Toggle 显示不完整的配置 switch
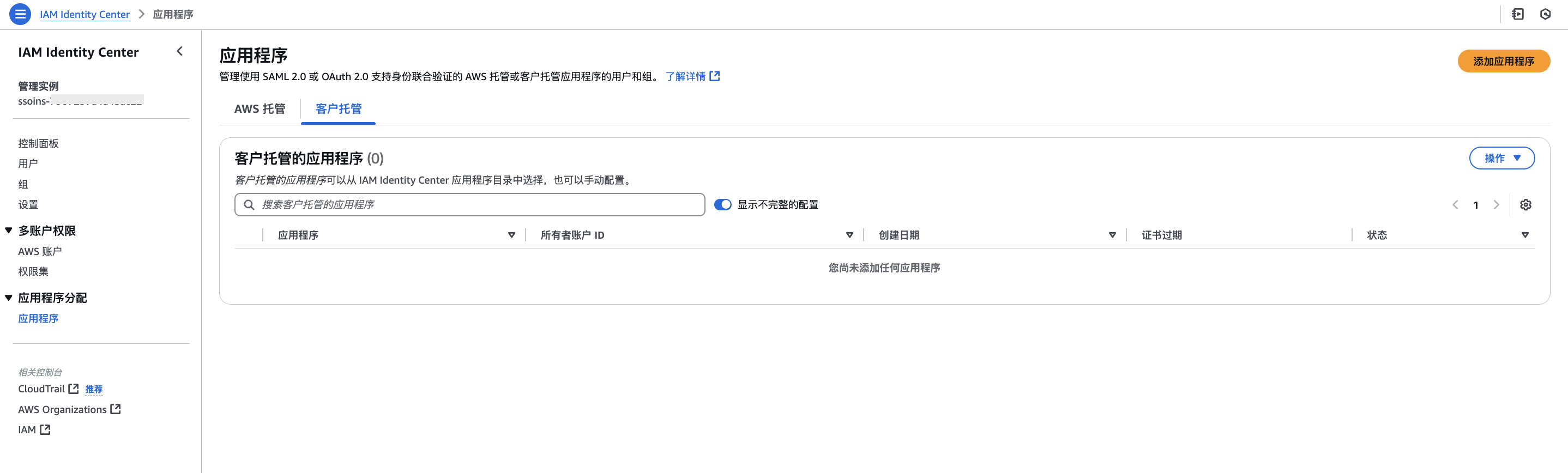Viewport: 1568px width, 473px height. (722, 204)
